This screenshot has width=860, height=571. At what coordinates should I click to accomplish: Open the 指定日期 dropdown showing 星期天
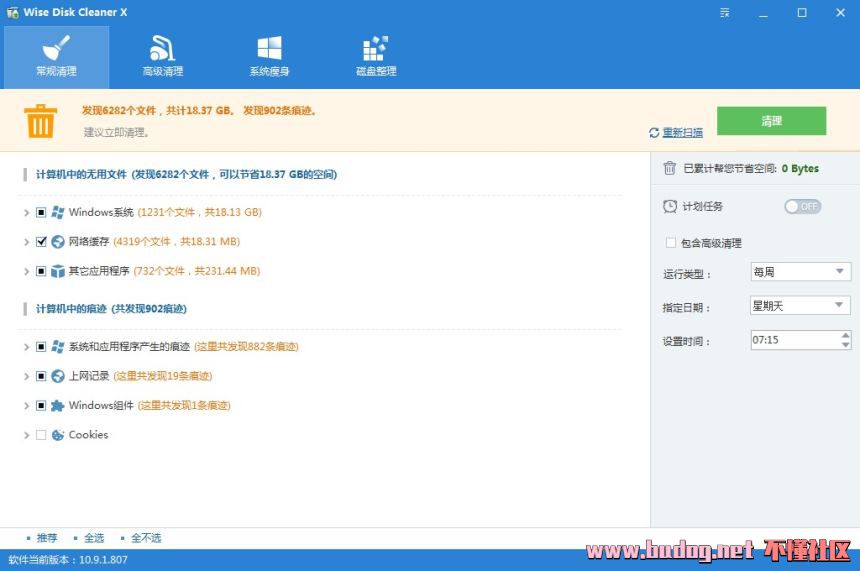pos(800,306)
